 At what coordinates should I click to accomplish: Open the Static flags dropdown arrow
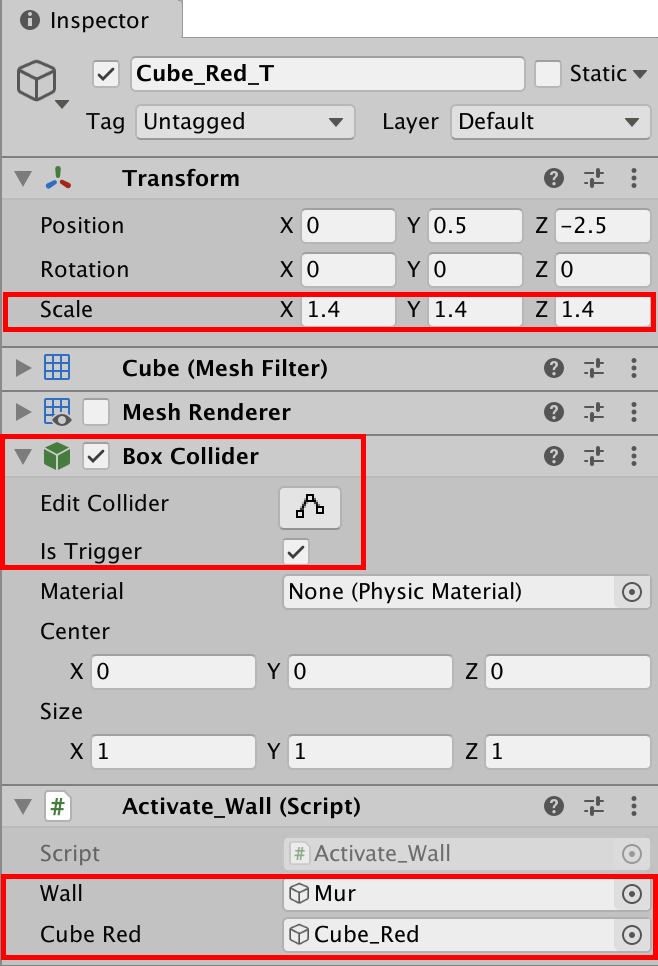pos(641,74)
